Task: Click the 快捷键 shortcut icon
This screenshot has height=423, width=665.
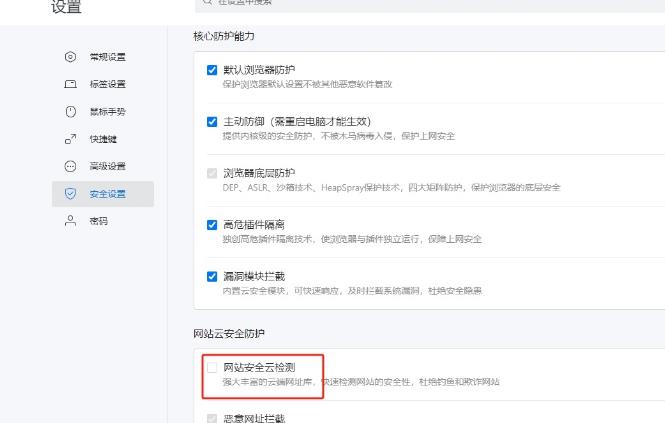Action: [x=70, y=139]
